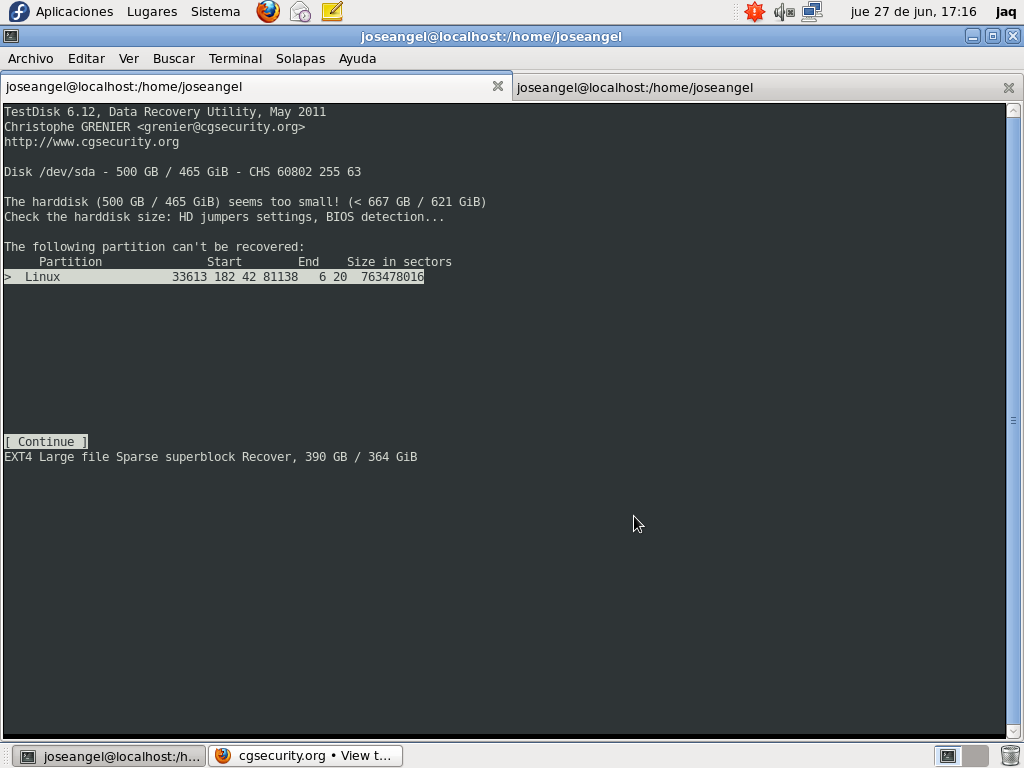
Task: Open the Trash icon in bottom panel
Action: pyautogui.click(x=1010, y=756)
